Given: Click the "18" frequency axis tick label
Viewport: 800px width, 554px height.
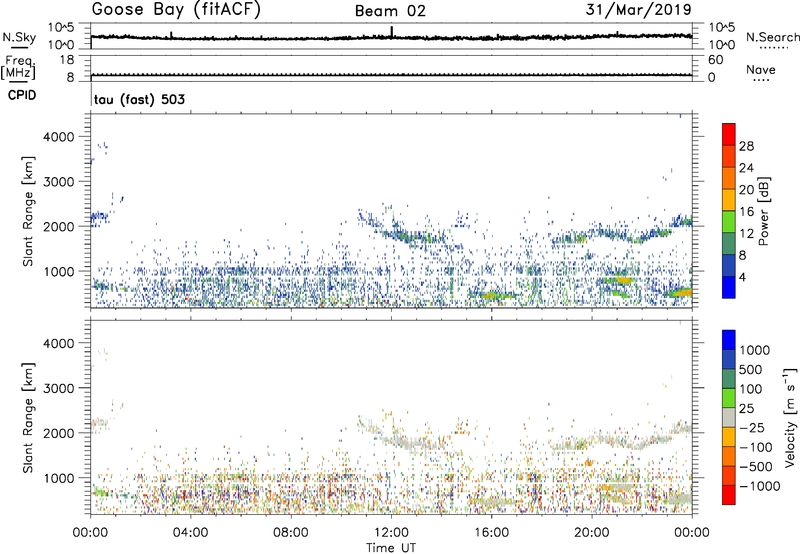Looking at the screenshot, I should (67, 60).
